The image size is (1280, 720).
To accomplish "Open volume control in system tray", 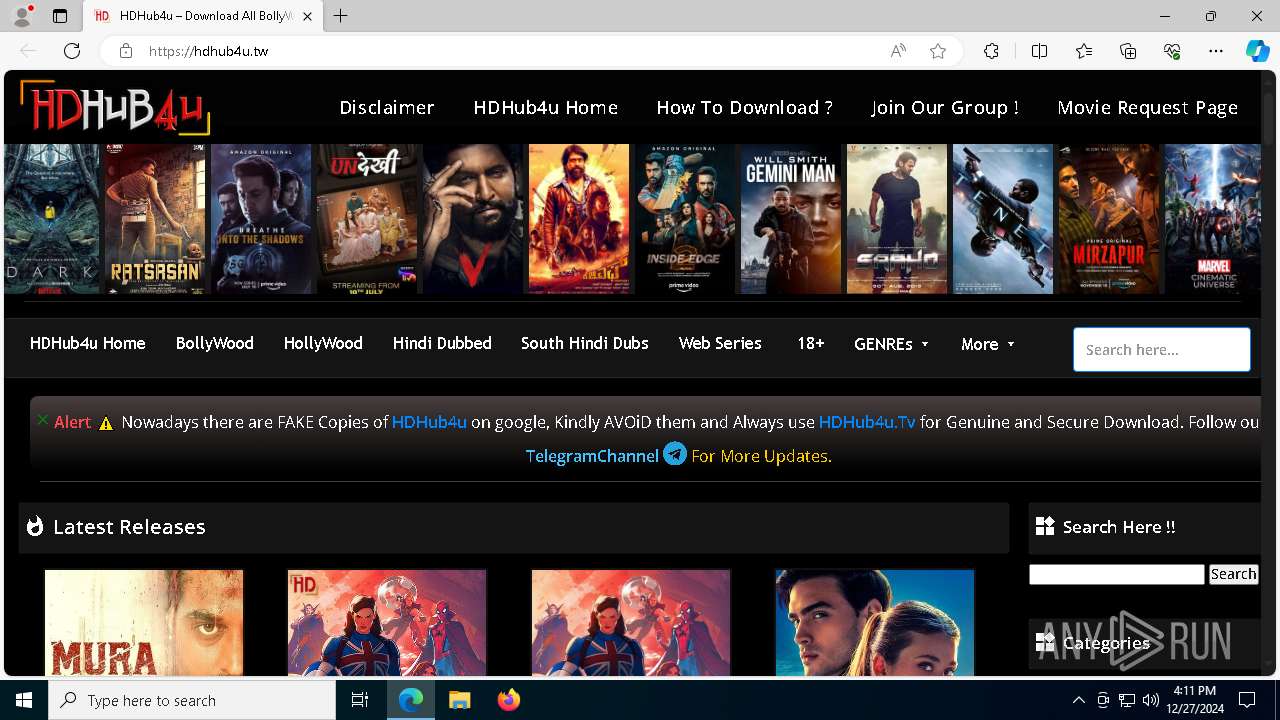I will pos(1151,700).
